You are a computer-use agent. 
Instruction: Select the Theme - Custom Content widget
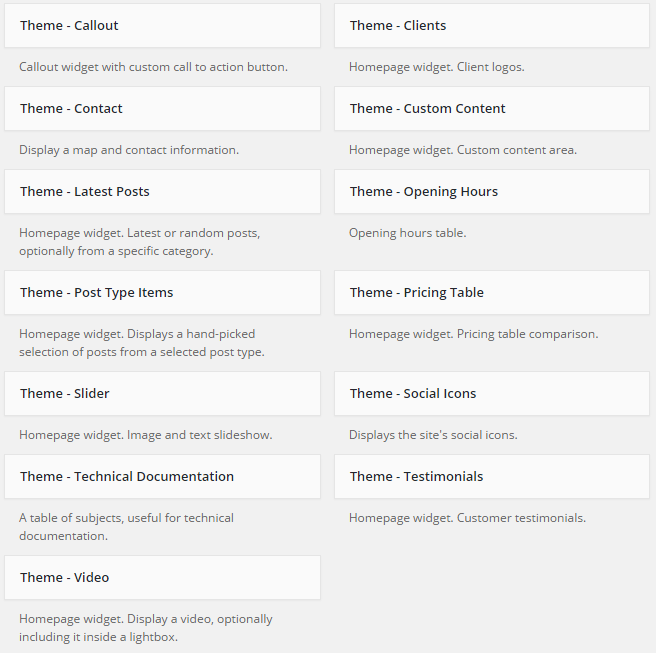point(492,108)
